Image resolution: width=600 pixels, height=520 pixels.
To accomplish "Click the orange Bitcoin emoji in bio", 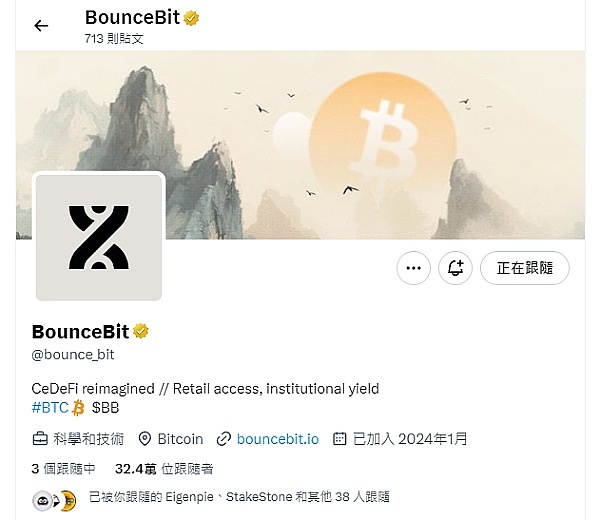I will click(x=78, y=408).
